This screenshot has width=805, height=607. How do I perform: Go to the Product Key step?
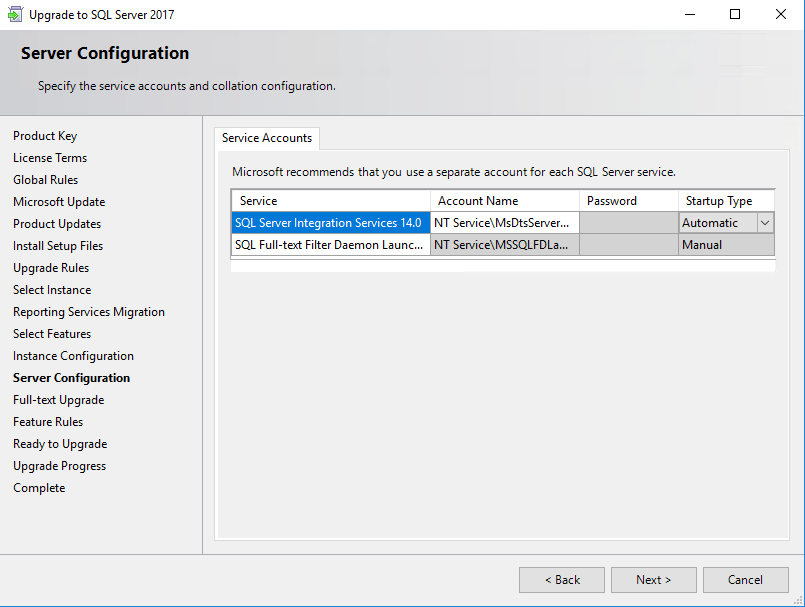[45, 136]
